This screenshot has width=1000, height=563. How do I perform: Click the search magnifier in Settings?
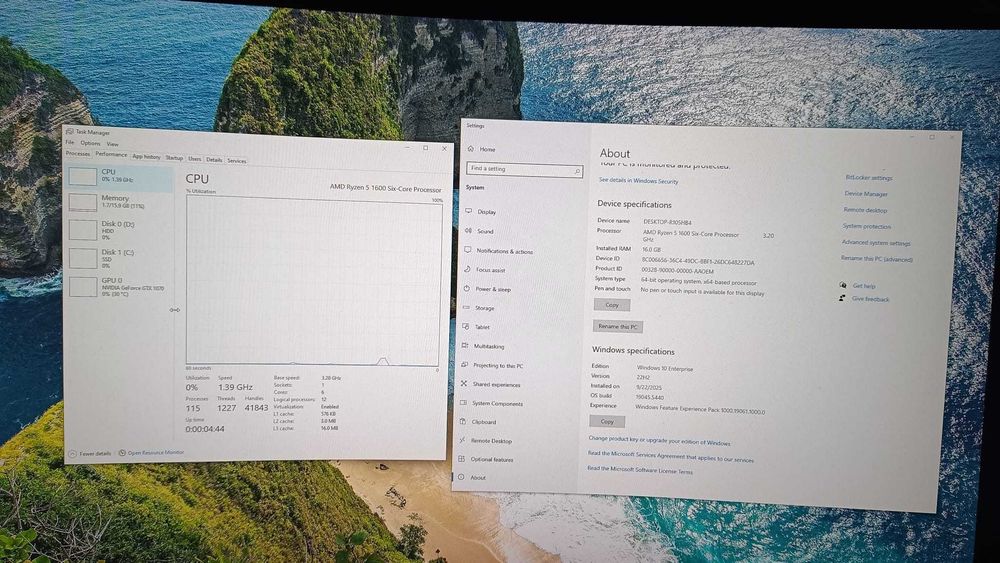click(577, 171)
